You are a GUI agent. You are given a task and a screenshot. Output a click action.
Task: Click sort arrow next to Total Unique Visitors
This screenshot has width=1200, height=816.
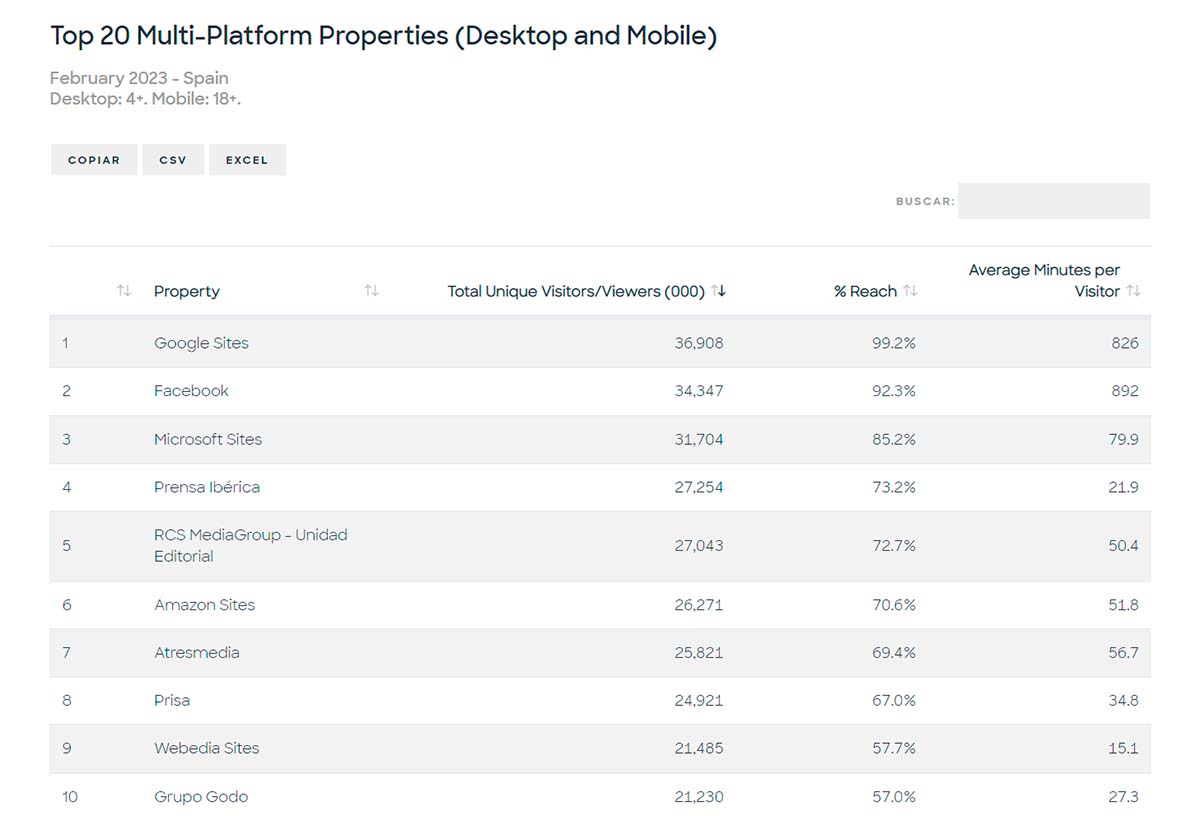click(718, 291)
